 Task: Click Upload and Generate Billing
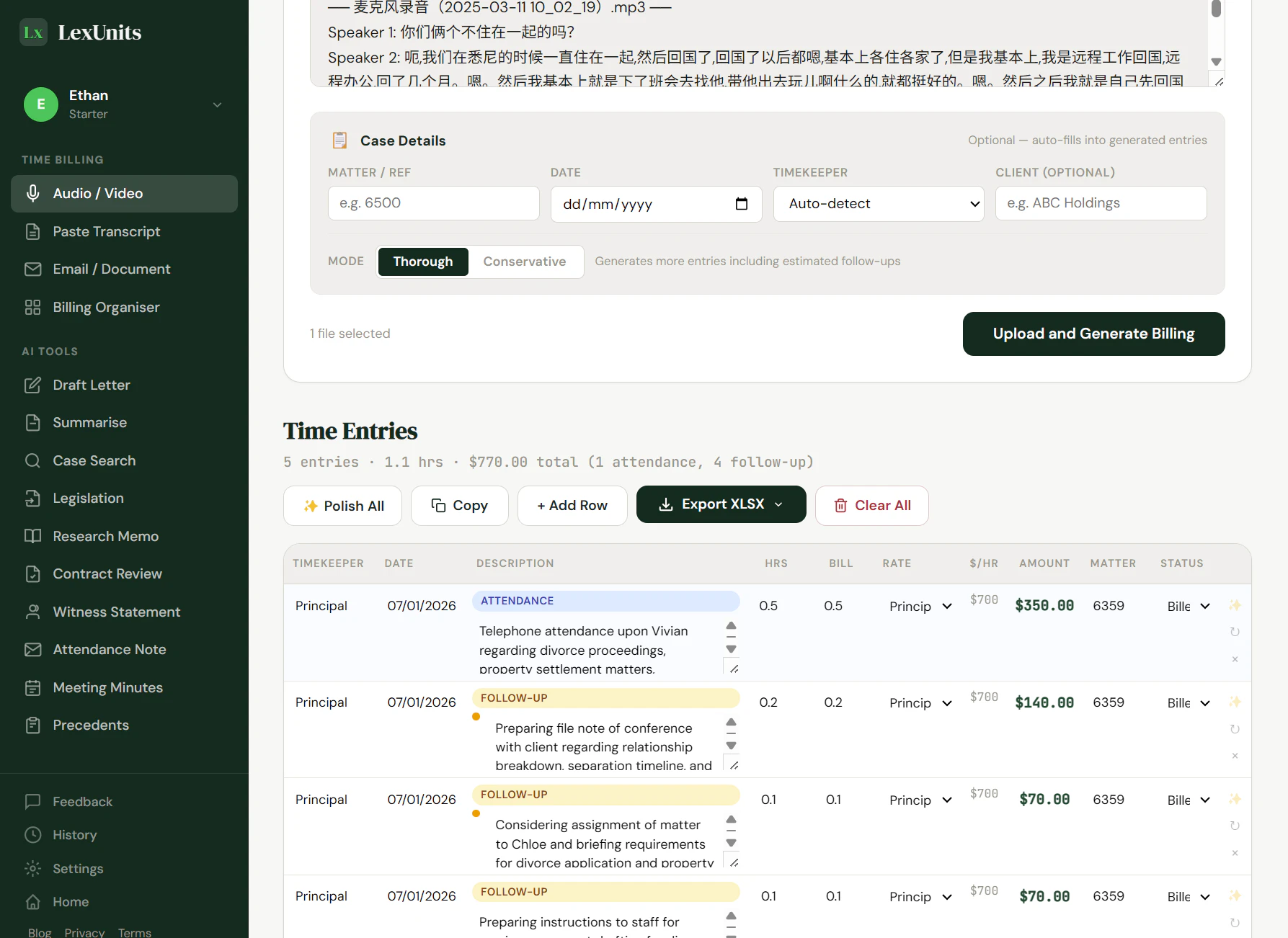point(1093,334)
